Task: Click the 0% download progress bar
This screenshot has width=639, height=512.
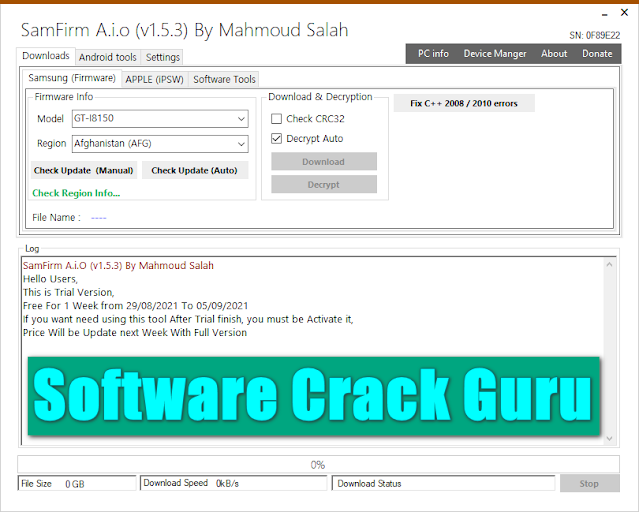Action: 318,465
